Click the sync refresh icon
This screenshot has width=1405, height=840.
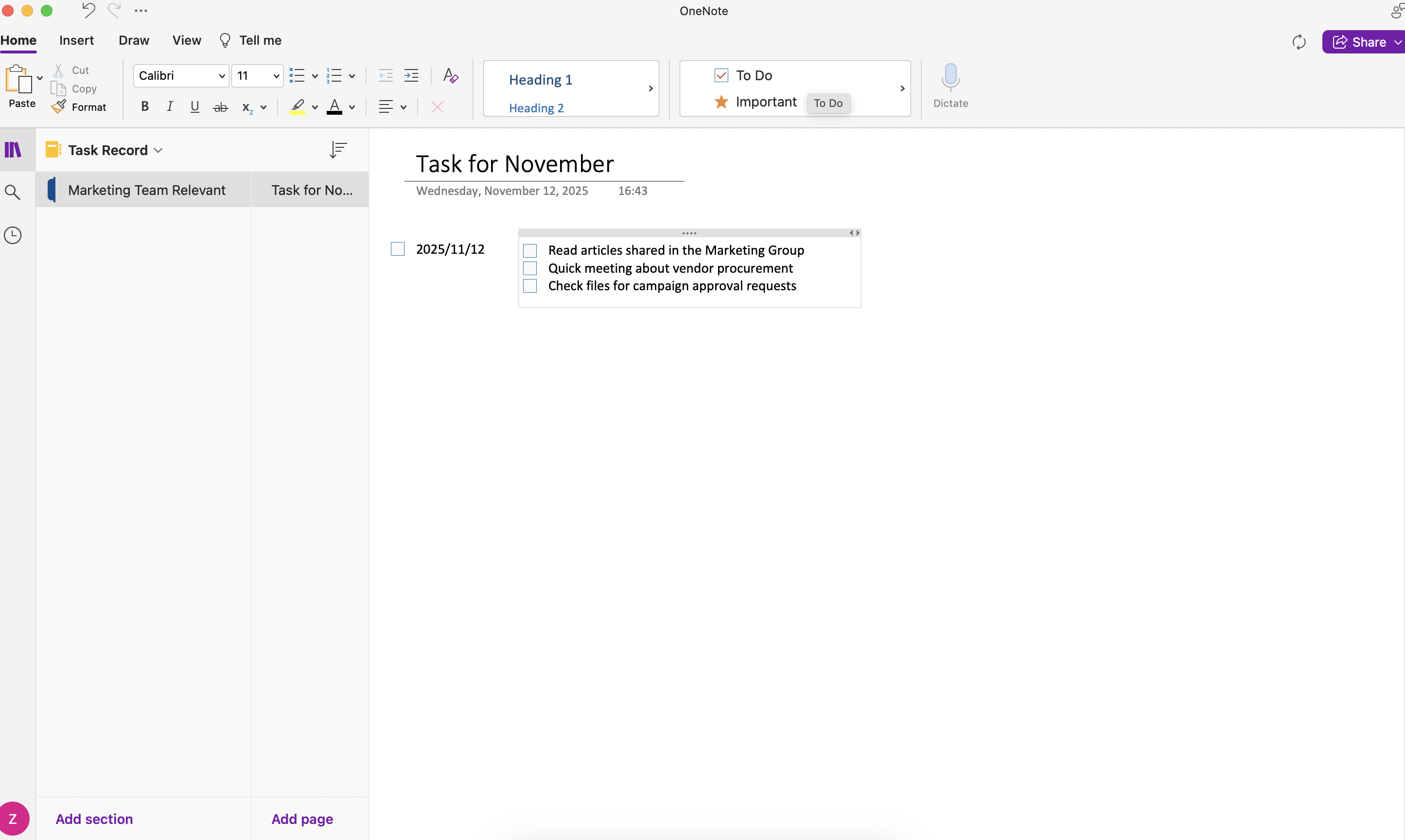(x=1299, y=42)
